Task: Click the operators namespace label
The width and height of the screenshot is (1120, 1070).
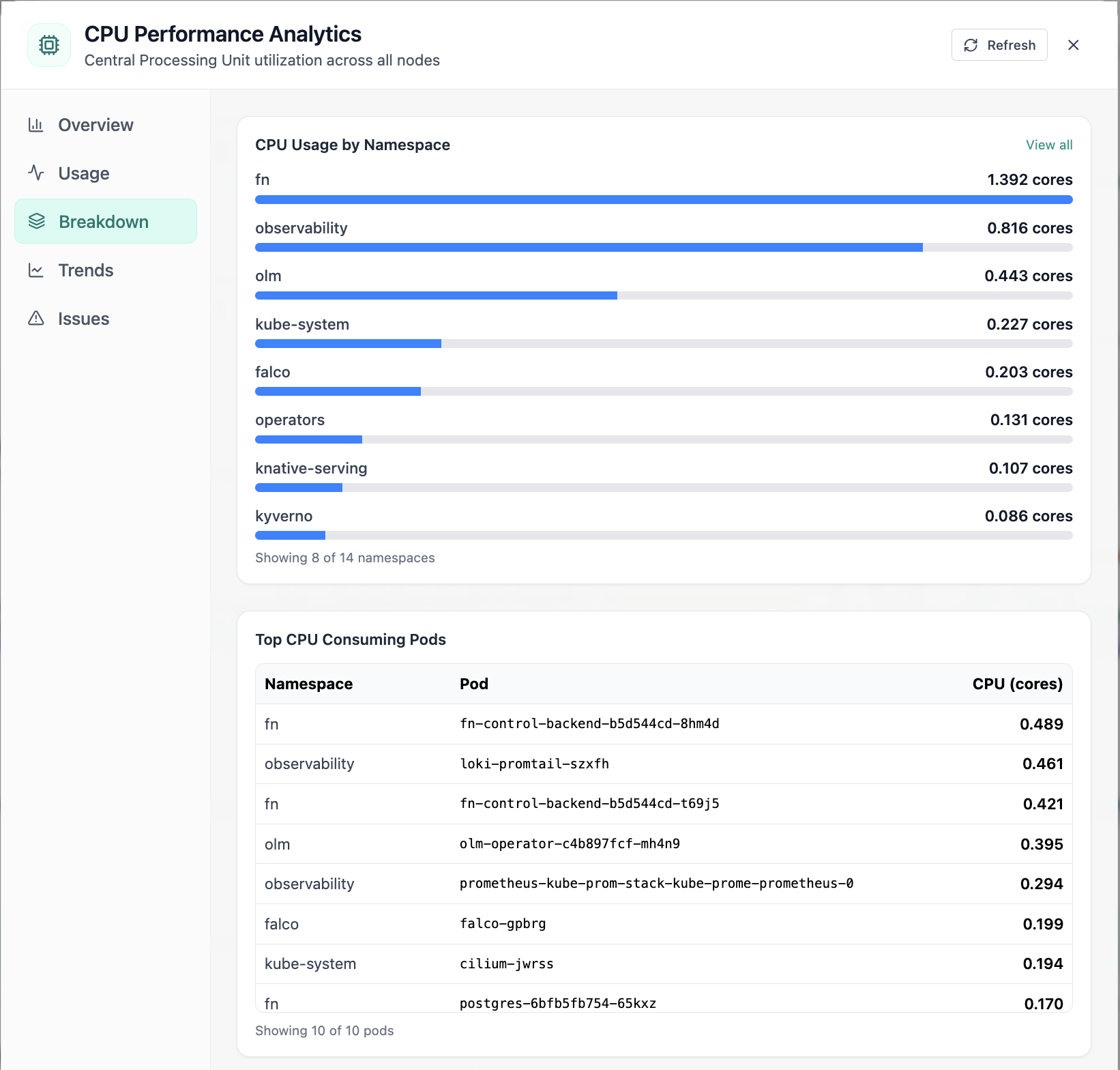Action: 290,420
